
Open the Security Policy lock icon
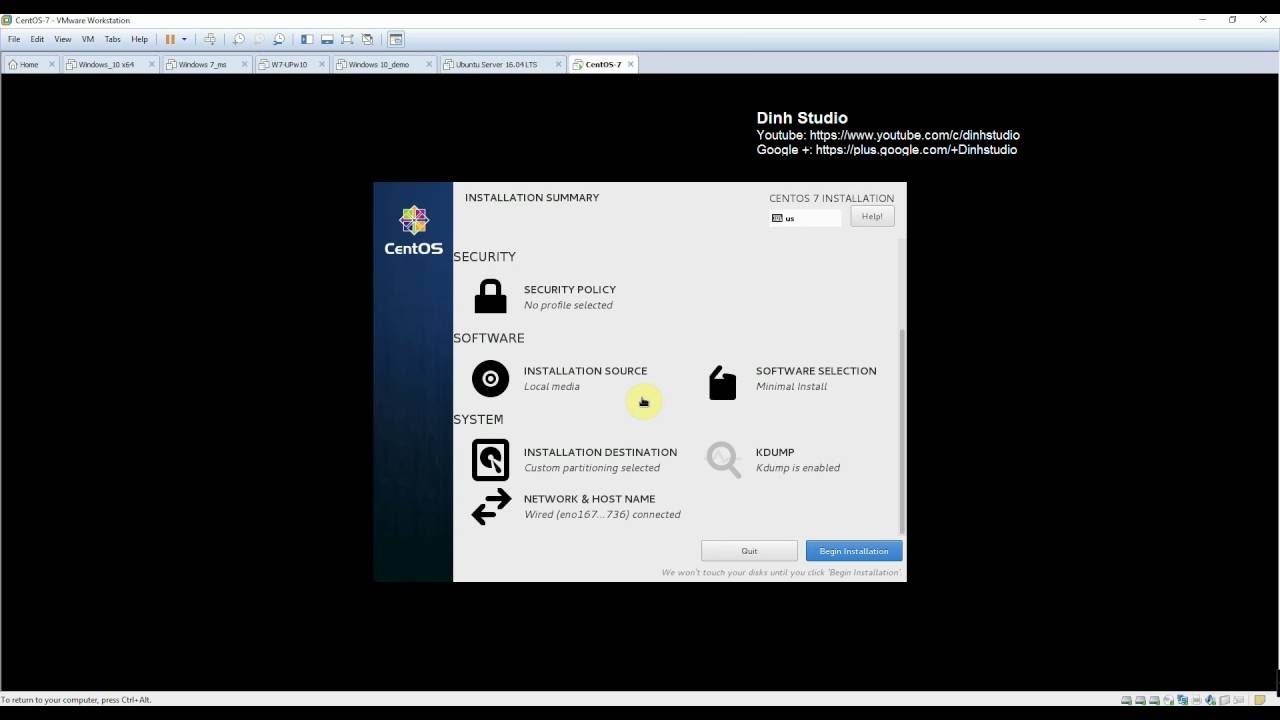[490, 297]
